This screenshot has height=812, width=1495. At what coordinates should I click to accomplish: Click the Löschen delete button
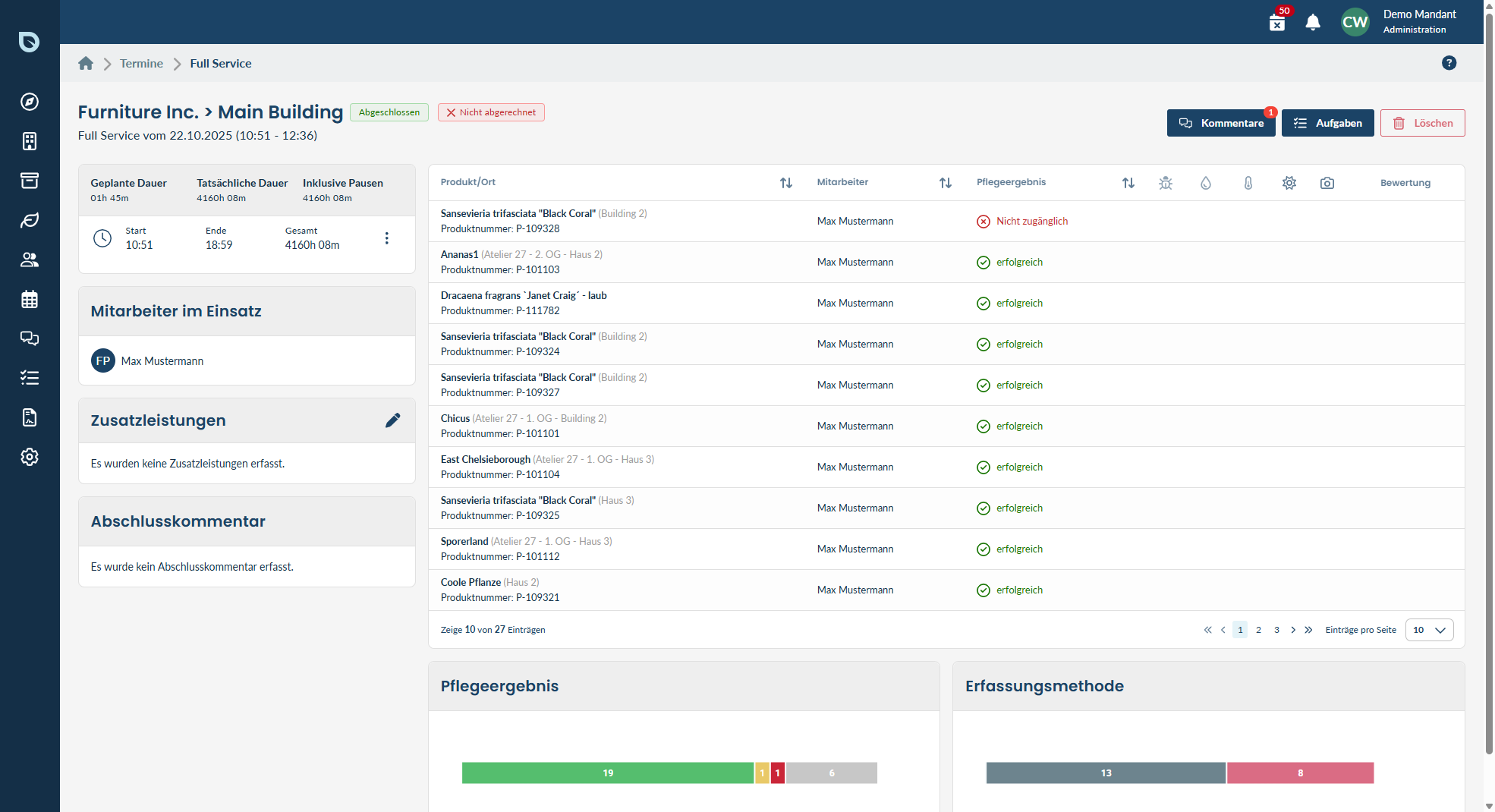point(1423,123)
